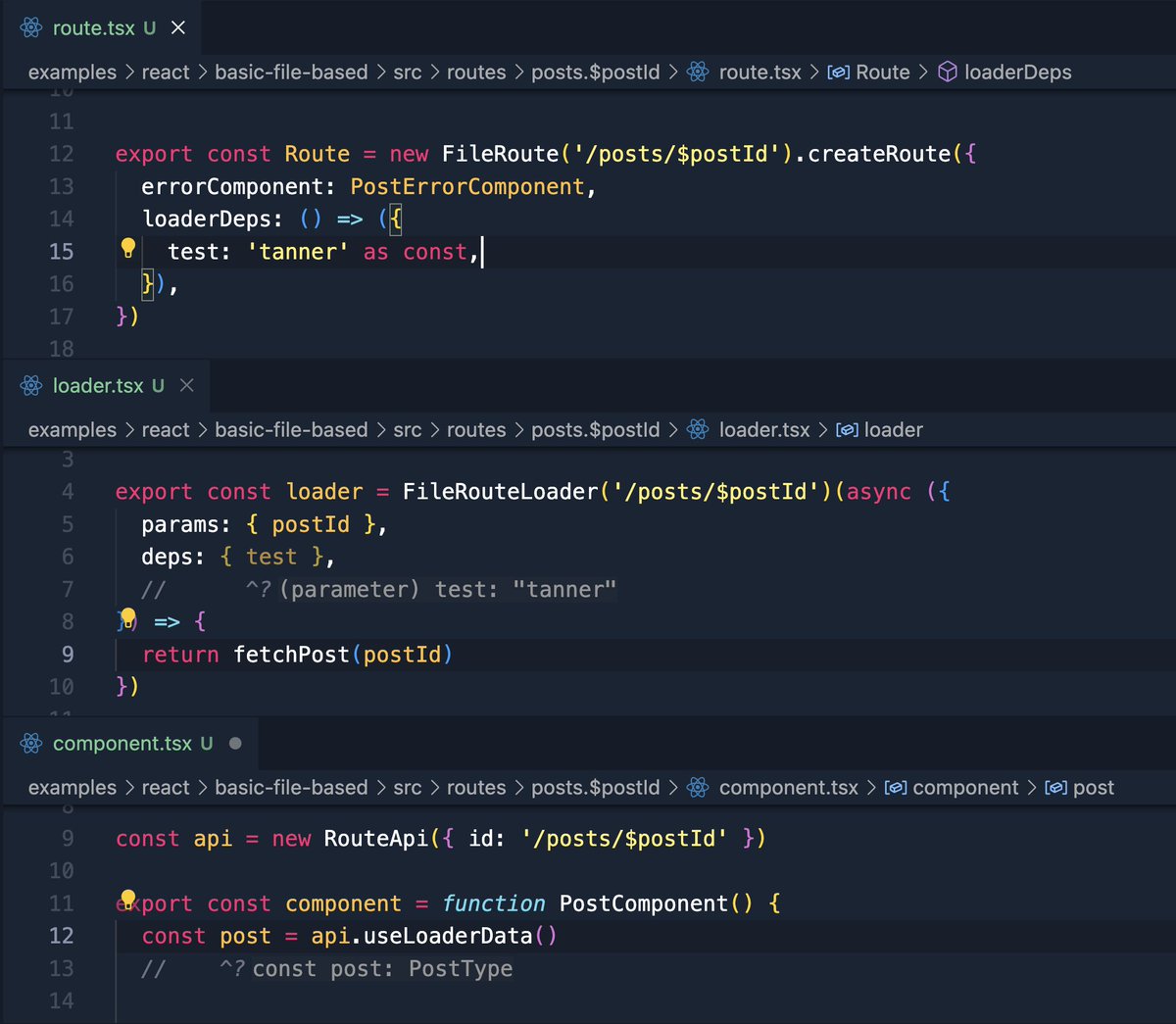Click variable symbol icon before Route breadcrumb
Image resolution: width=1176 pixels, height=1024 pixels.
[838, 72]
